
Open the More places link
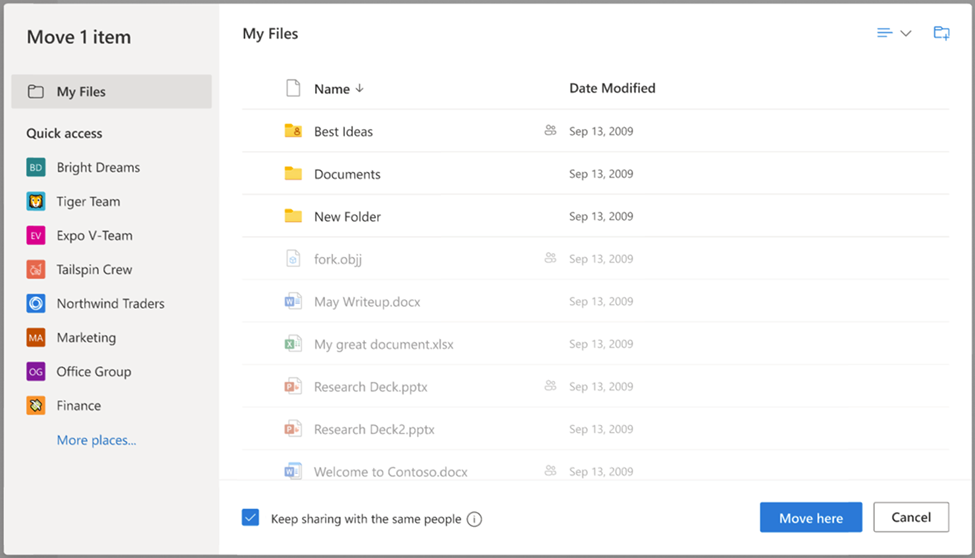point(96,440)
